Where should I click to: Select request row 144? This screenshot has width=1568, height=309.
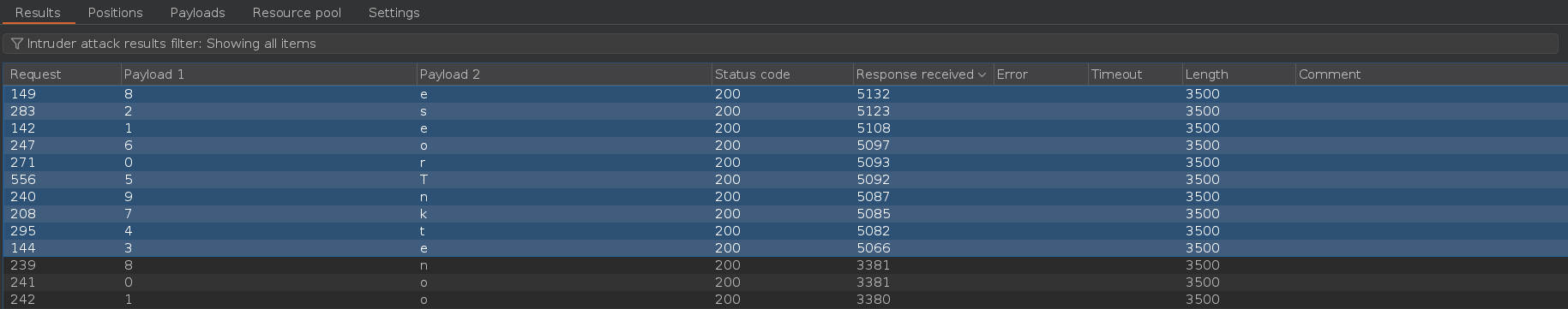click(785, 248)
